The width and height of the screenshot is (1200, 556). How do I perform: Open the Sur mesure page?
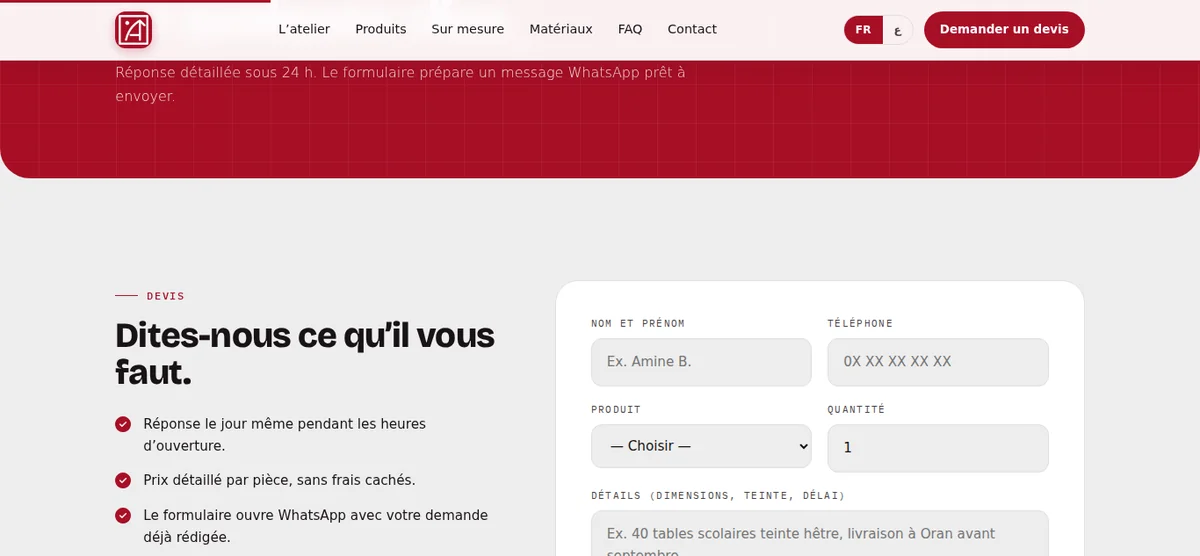coord(468,29)
